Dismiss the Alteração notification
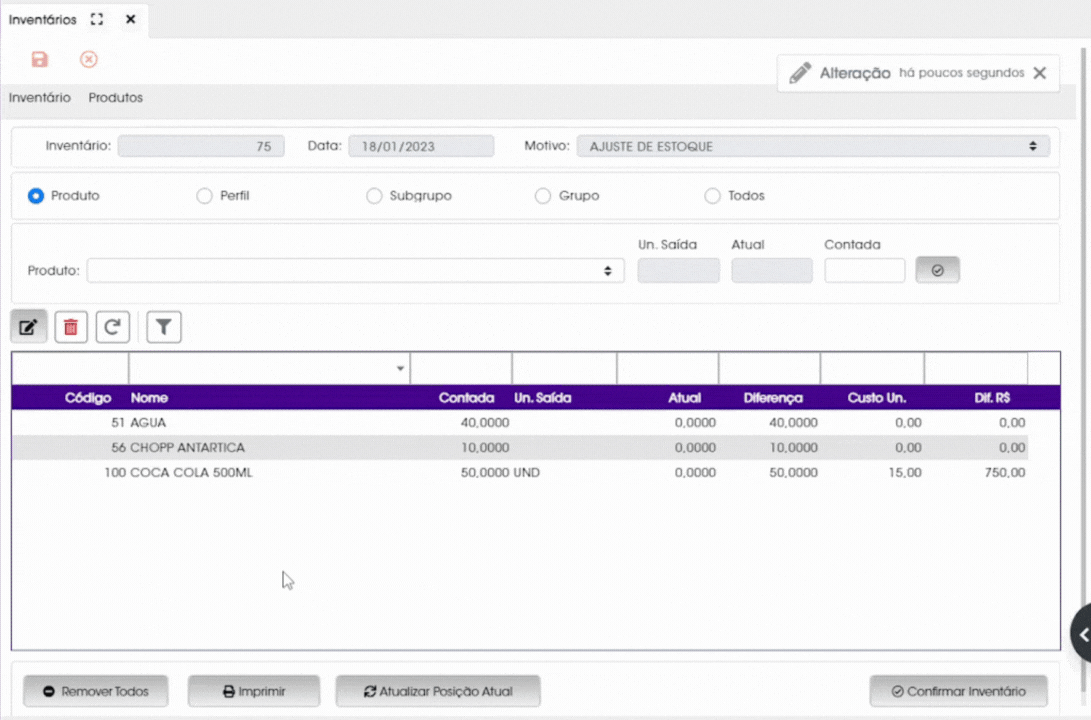 [x=1040, y=73]
